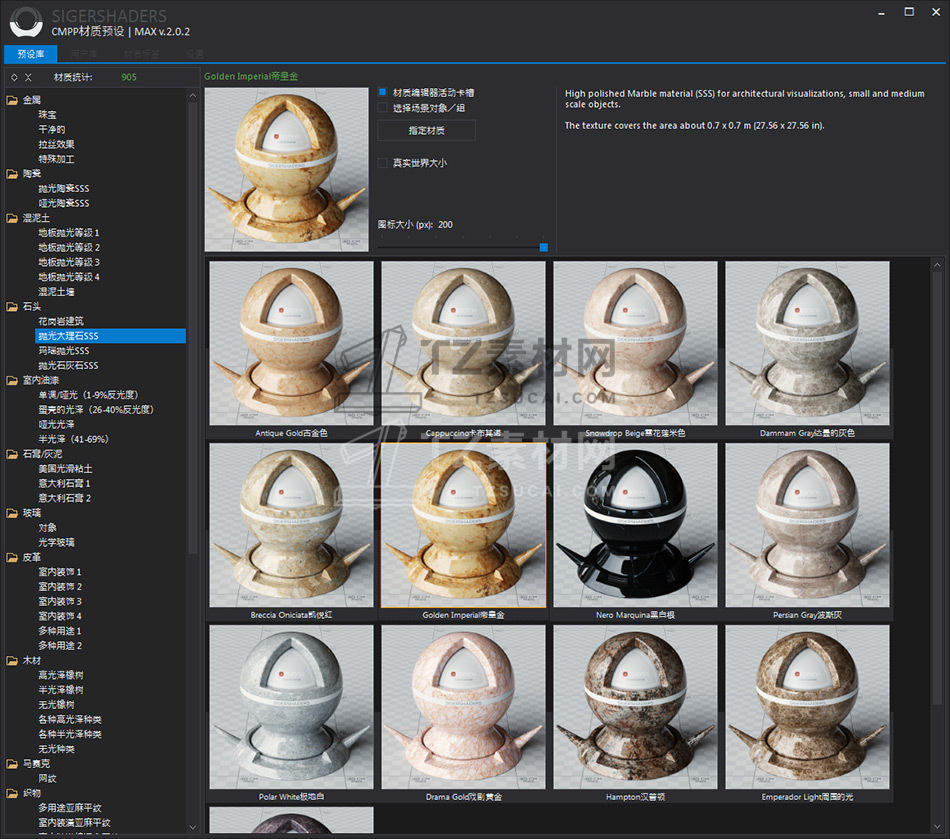Open the 玛瑙抛光SSS category
This screenshot has width=950, height=839.
click(64, 351)
